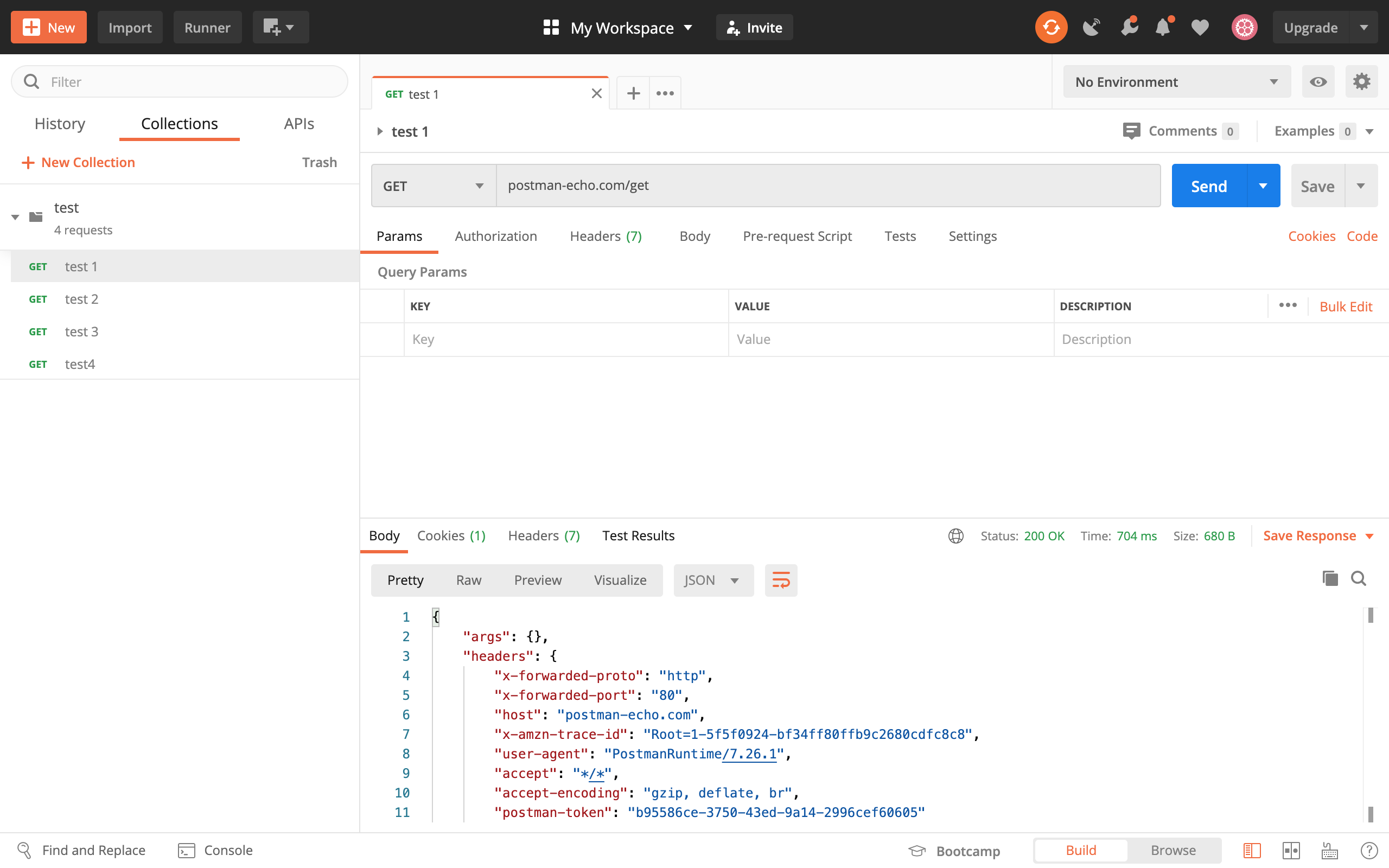The height and width of the screenshot is (868, 1389).
Task: Open the Tests tab
Action: click(x=900, y=236)
